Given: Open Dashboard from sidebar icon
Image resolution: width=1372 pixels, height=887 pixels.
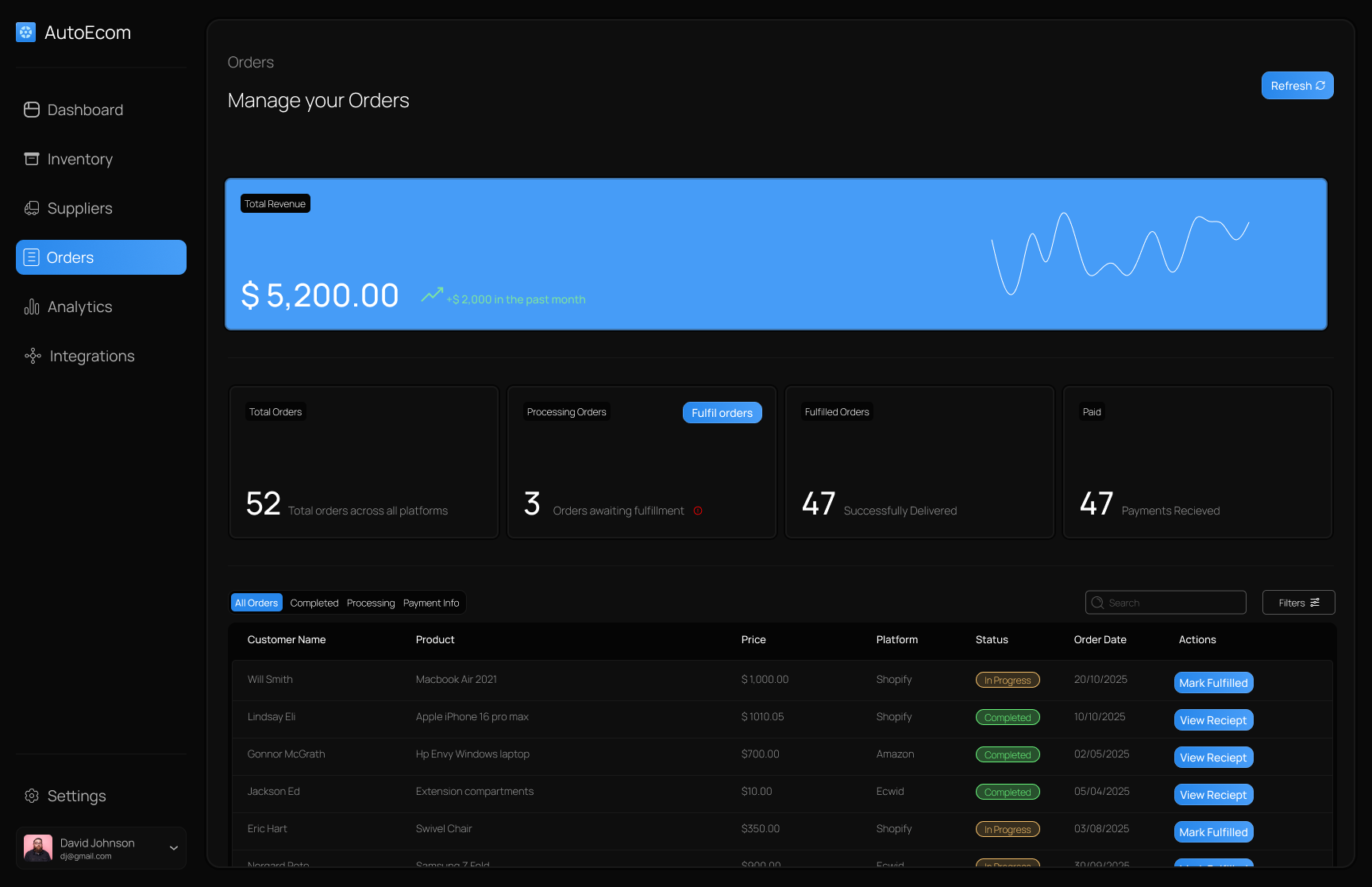Looking at the screenshot, I should [32, 110].
